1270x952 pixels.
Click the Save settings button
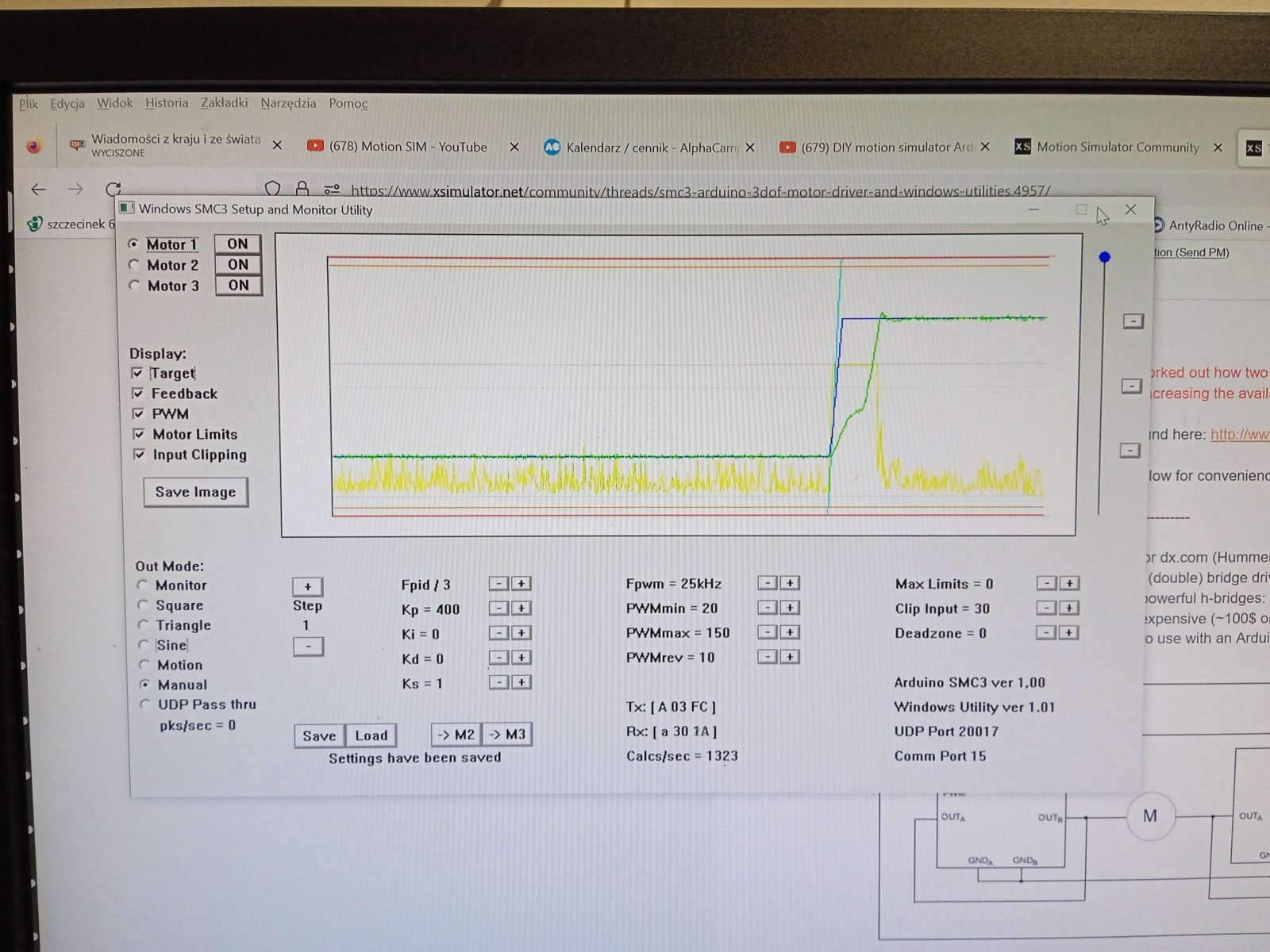pyautogui.click(x=319, y=735)
